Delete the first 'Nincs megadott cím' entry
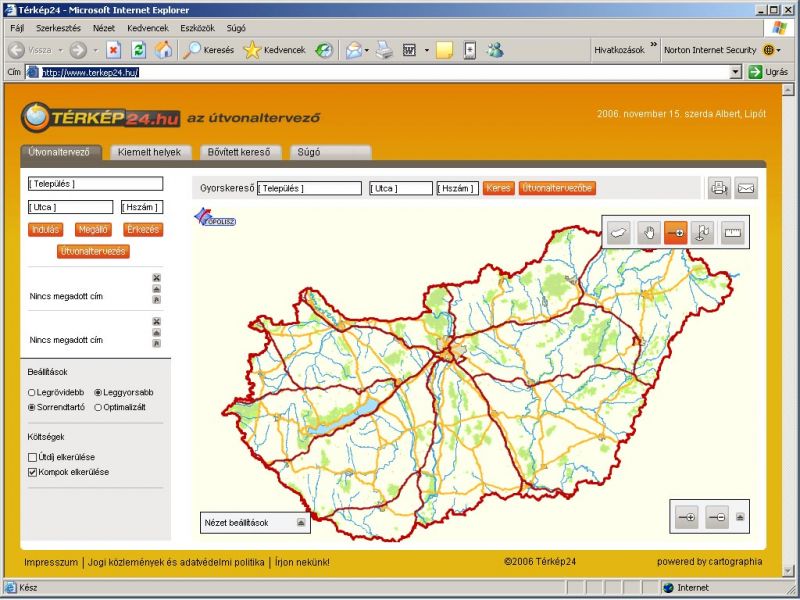This screenshot has width=800, height=600. coord(157,278)
